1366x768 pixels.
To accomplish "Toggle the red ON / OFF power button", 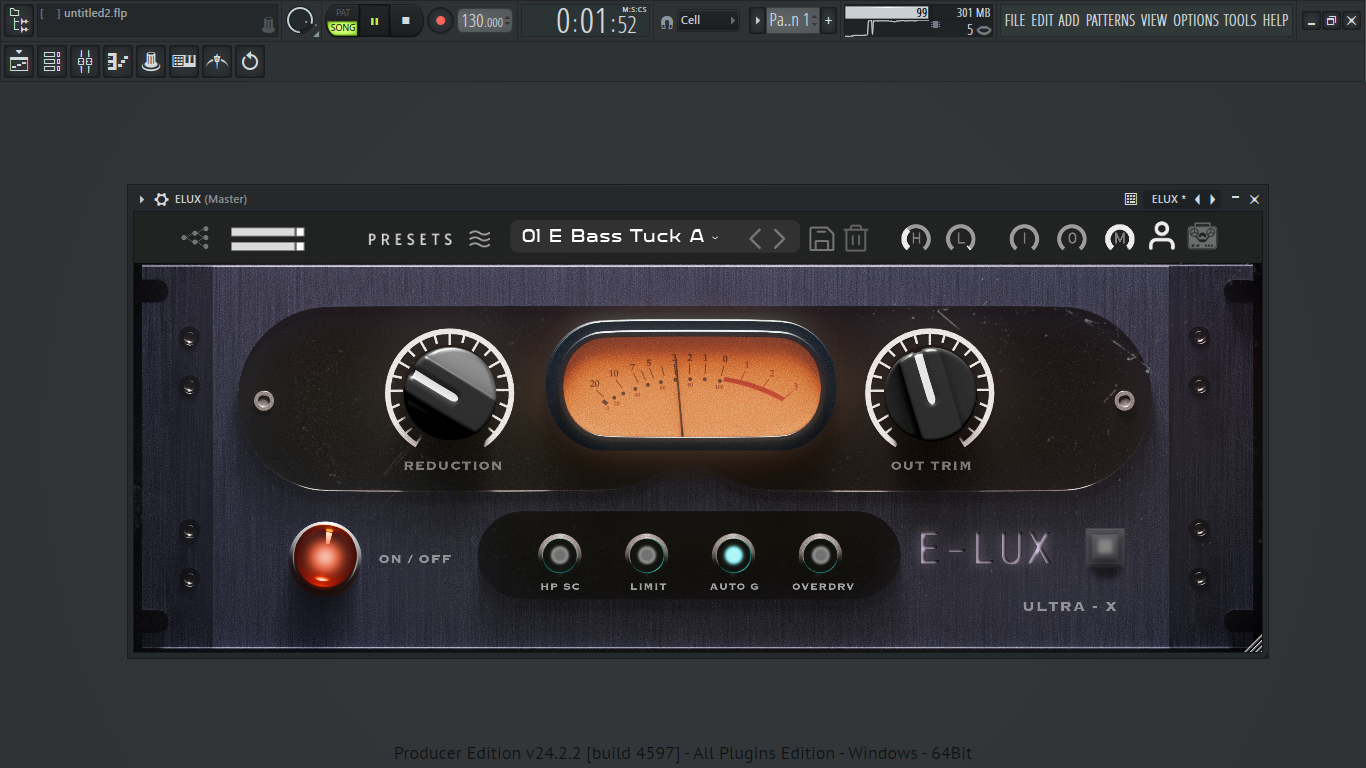I will click(325, 556).
